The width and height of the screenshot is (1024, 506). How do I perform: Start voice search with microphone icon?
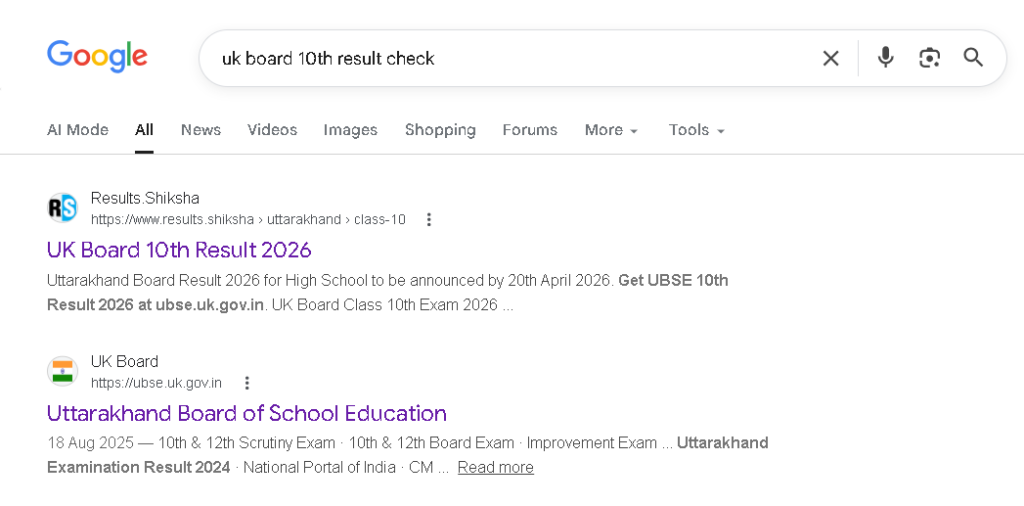pos(885,58)
